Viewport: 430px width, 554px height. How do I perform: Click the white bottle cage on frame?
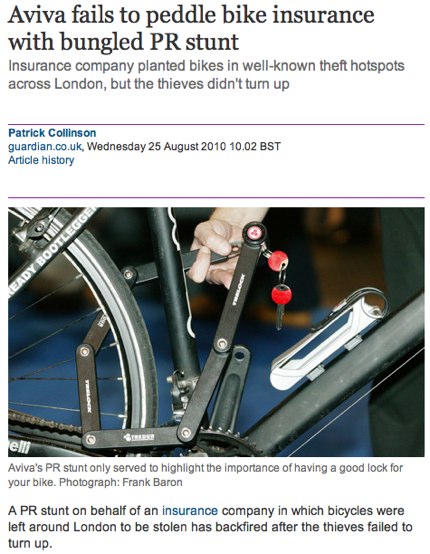pos(328,339)
